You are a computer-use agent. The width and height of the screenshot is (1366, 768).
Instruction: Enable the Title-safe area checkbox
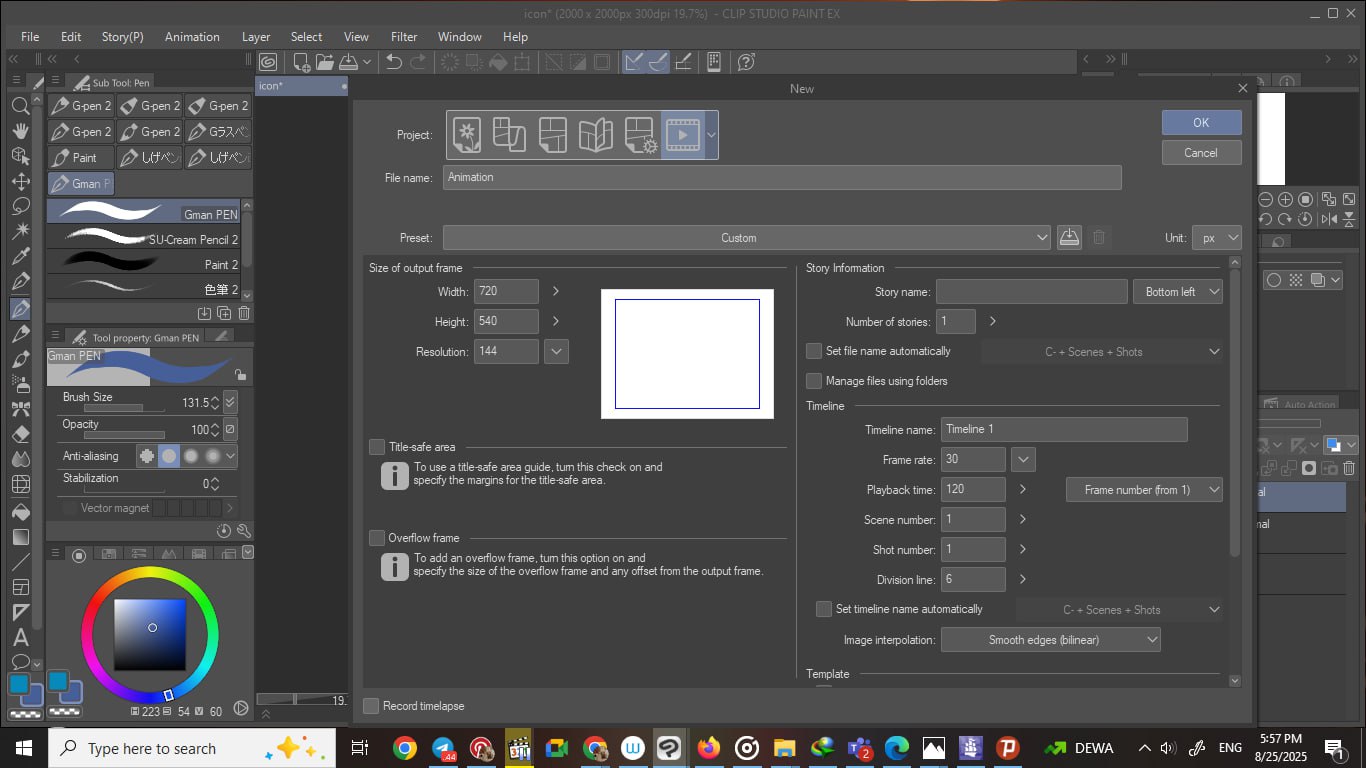pyautogui.click(x=377, y=447)
